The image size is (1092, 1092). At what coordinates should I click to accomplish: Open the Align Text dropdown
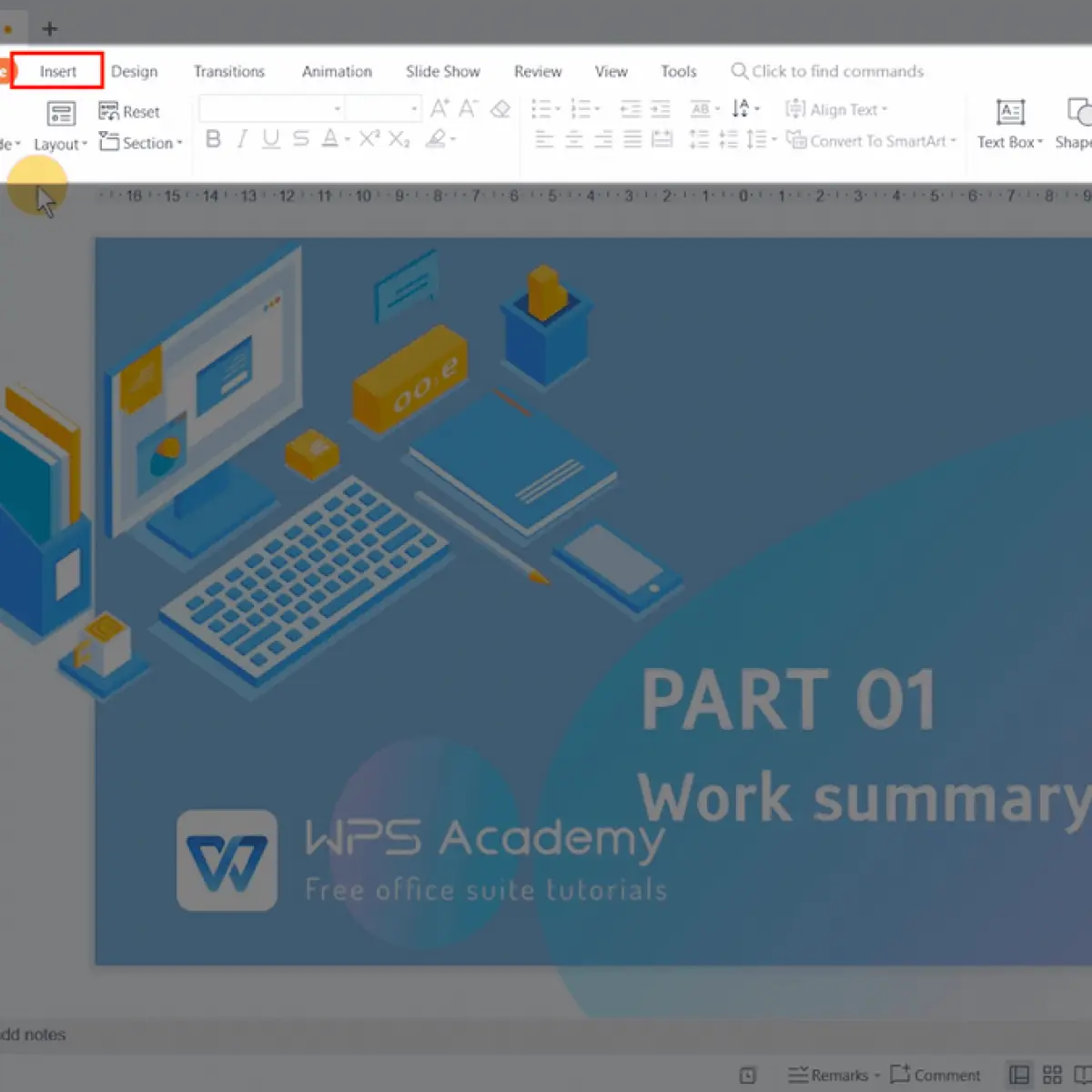(836, 109)
